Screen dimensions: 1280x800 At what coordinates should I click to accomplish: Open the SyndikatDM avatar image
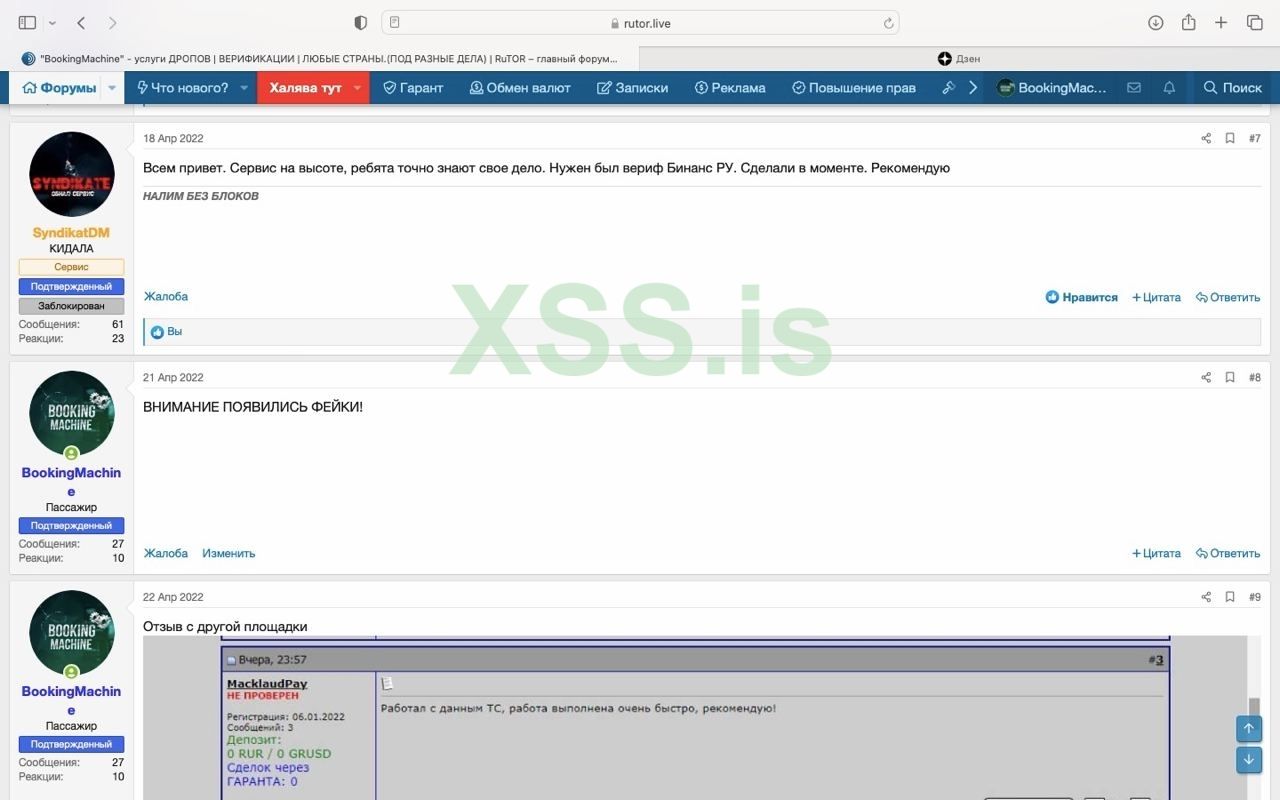pos(72,174)
